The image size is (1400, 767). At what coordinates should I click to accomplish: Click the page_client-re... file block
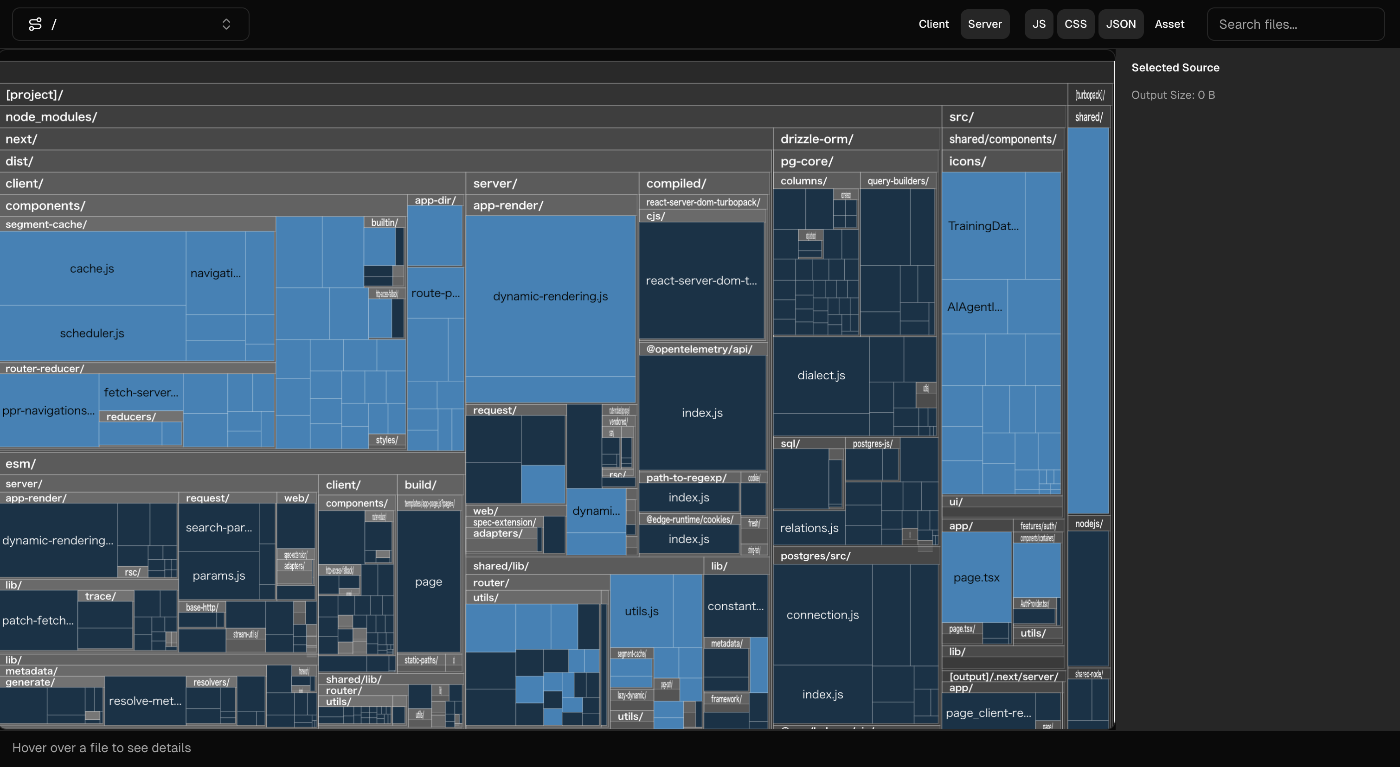coord(988,713)
